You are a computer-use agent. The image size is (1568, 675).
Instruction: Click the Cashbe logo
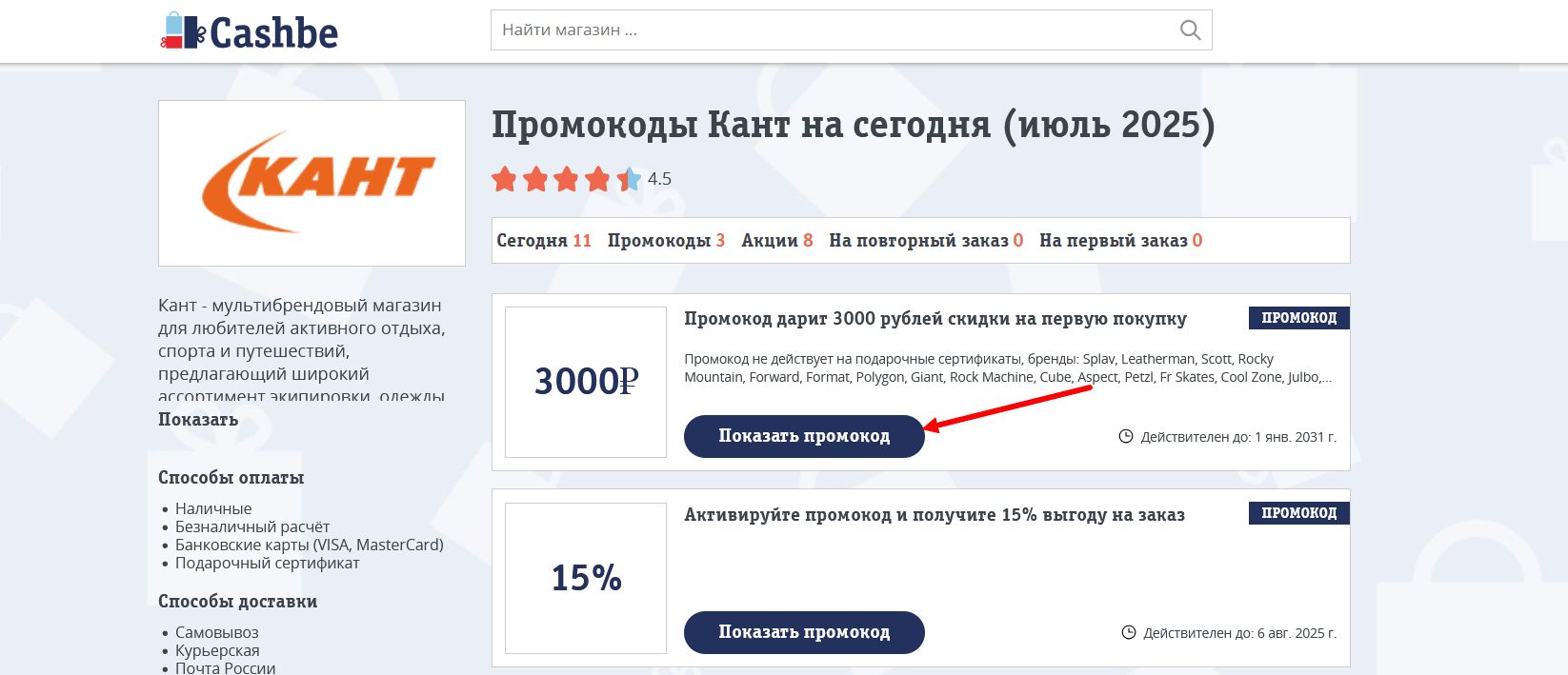(250, 31)
